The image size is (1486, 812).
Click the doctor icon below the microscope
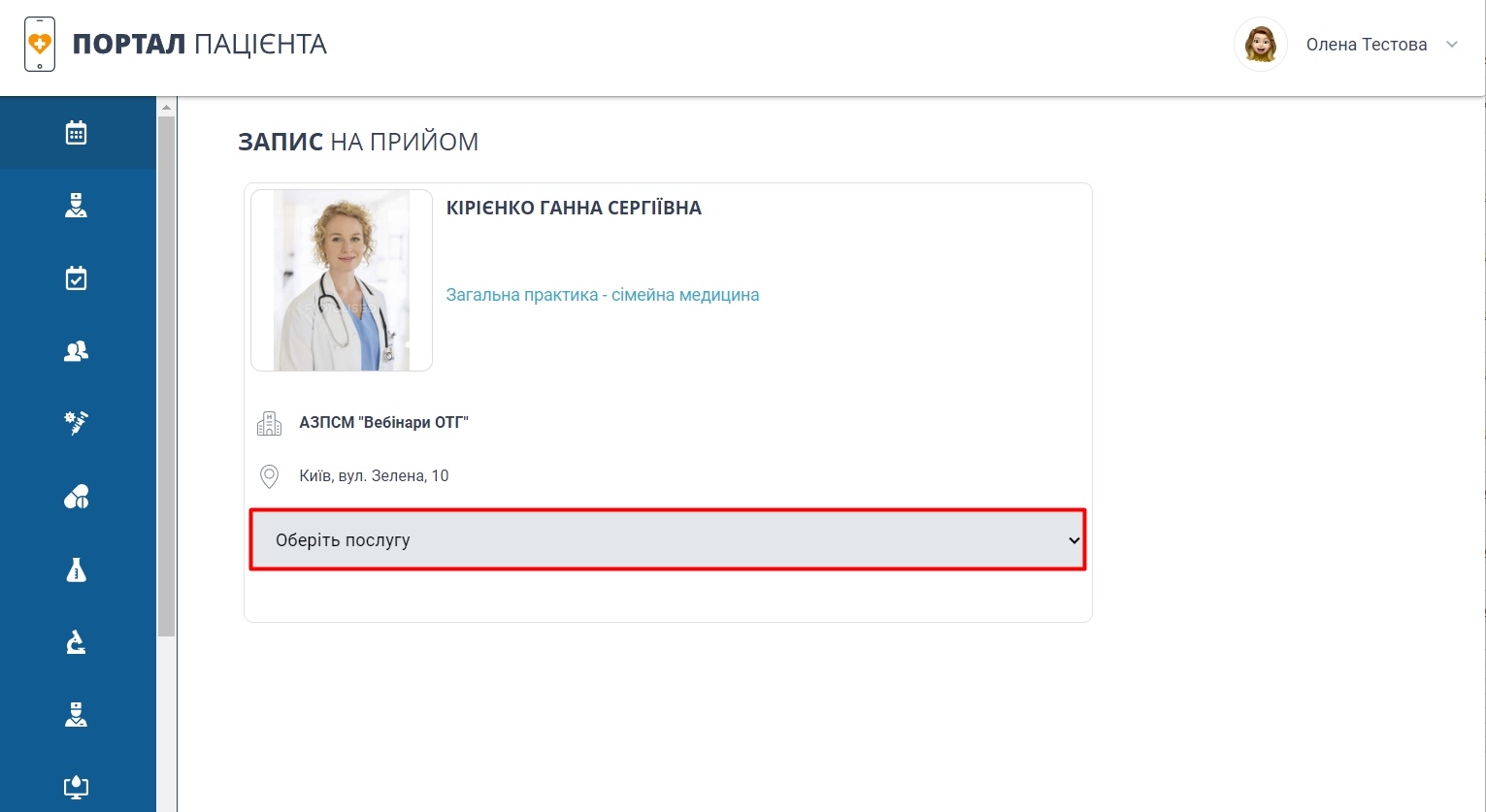point(76,715)
